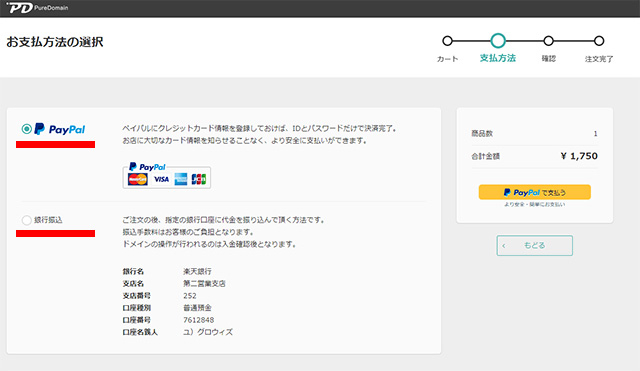
Task: Click the MasterCard icon in card badge
Action: (138, 179)
